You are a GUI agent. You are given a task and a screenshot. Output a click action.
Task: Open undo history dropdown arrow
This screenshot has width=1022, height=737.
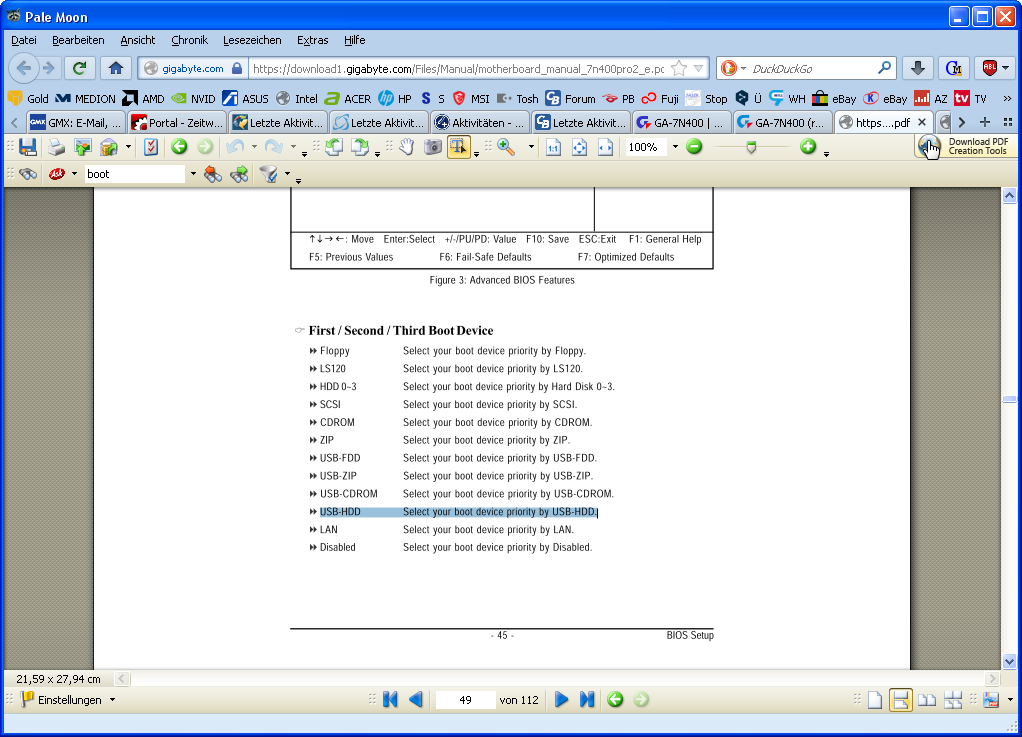(x=254, y=147)
